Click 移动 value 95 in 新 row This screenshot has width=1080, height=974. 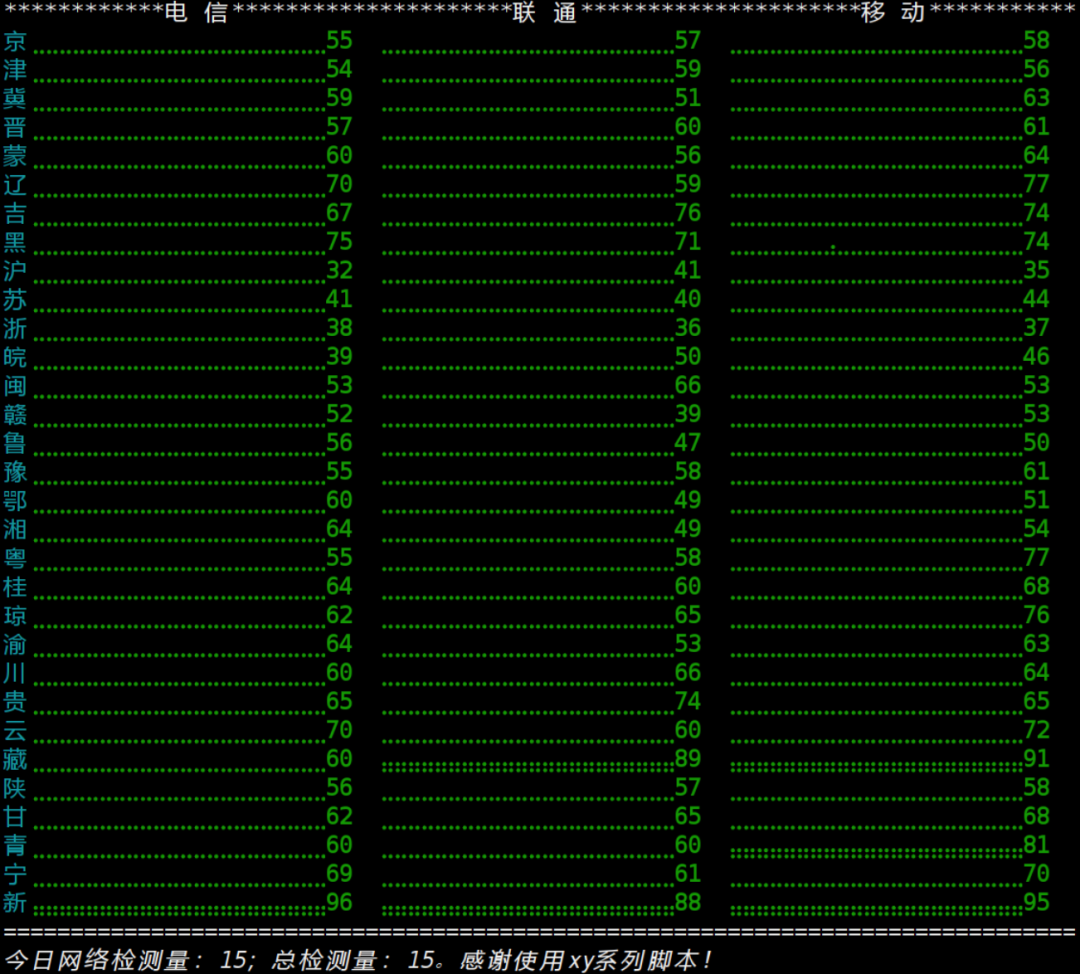1036,902
